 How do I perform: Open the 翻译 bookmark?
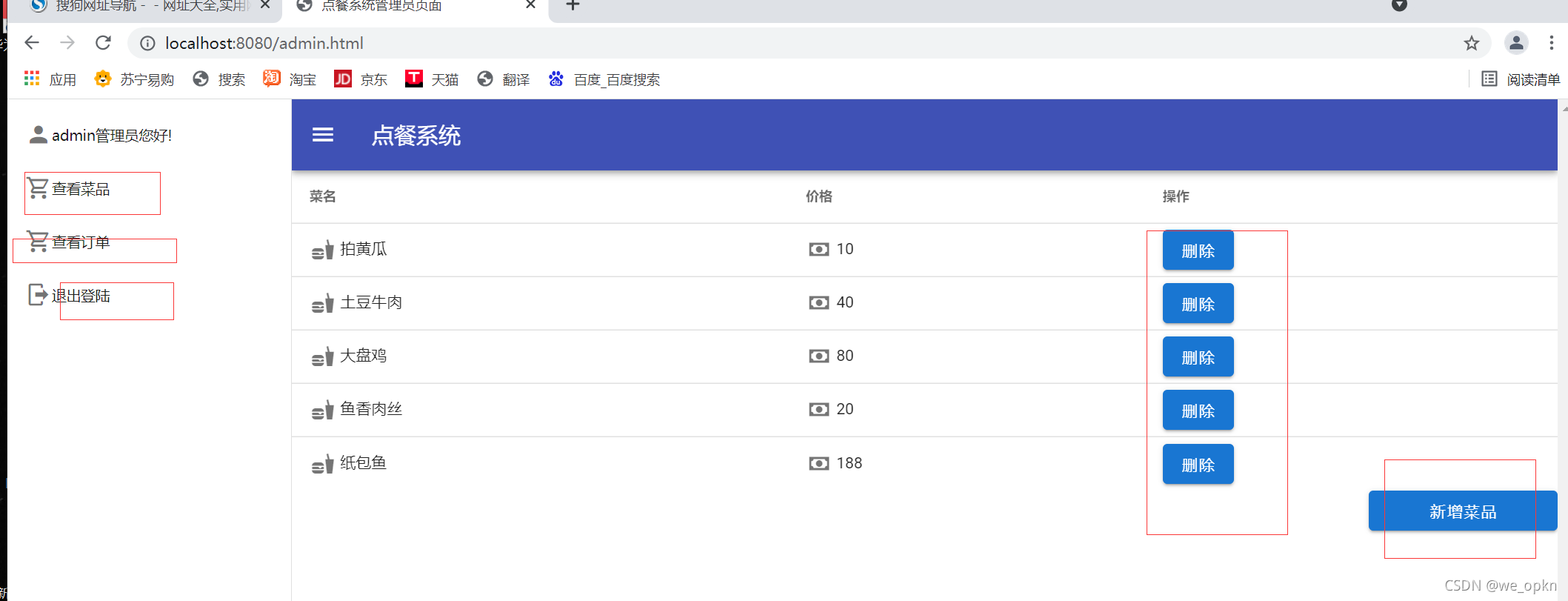pos(503,79)
